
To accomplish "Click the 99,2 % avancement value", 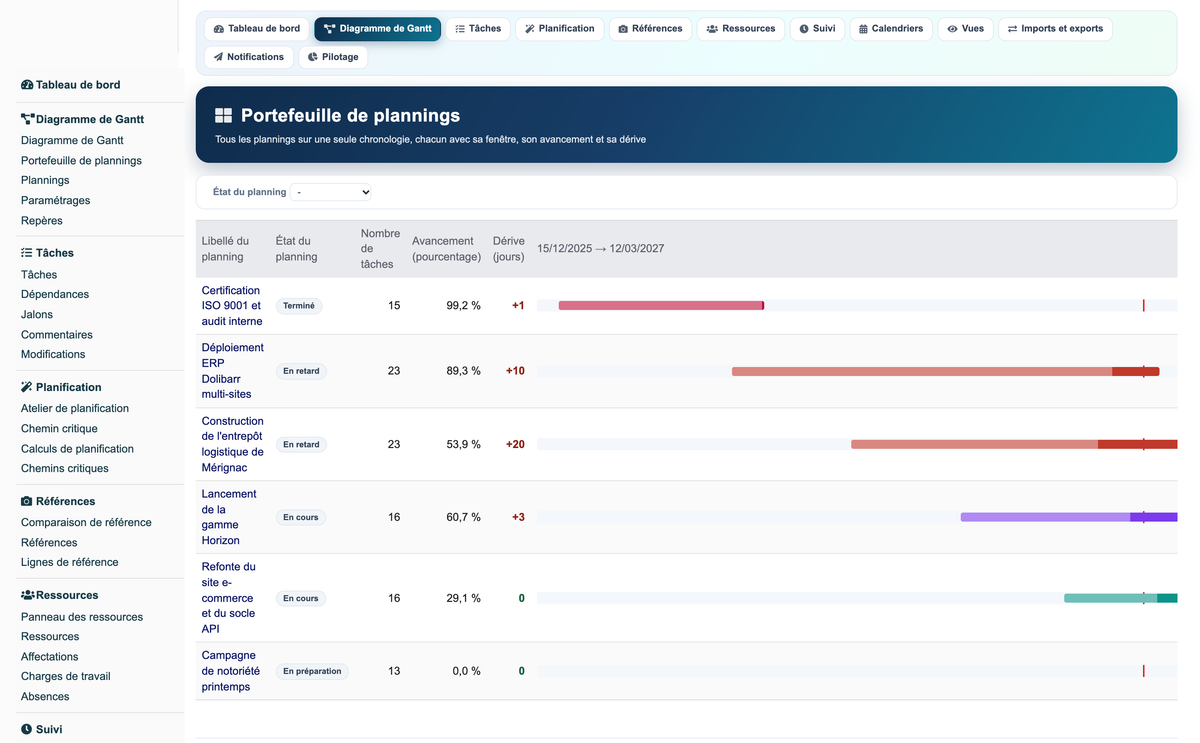I will click(x=463, y=306).
